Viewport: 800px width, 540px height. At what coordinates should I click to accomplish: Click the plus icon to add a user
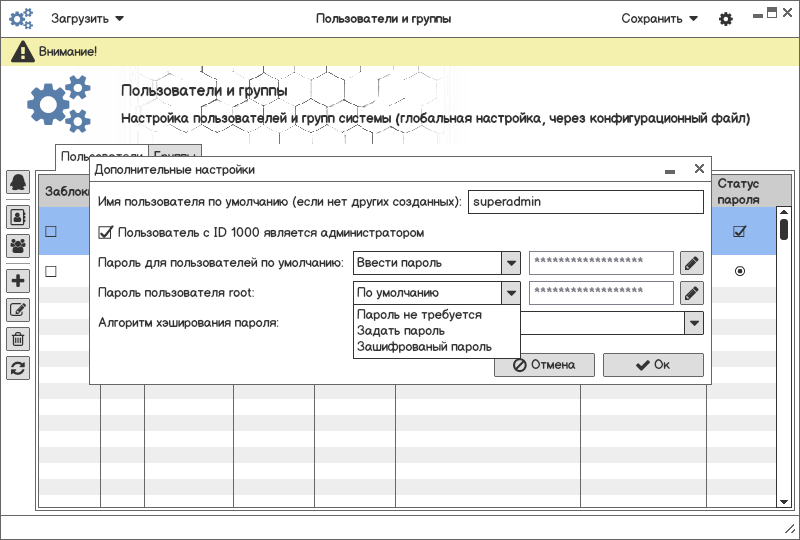(x=18, y=281)
